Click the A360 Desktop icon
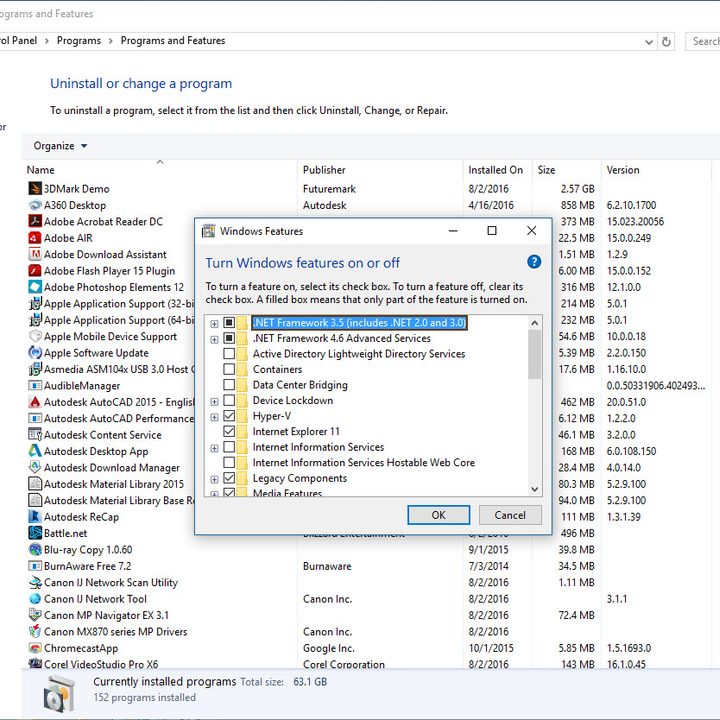 tap(35, 205)
